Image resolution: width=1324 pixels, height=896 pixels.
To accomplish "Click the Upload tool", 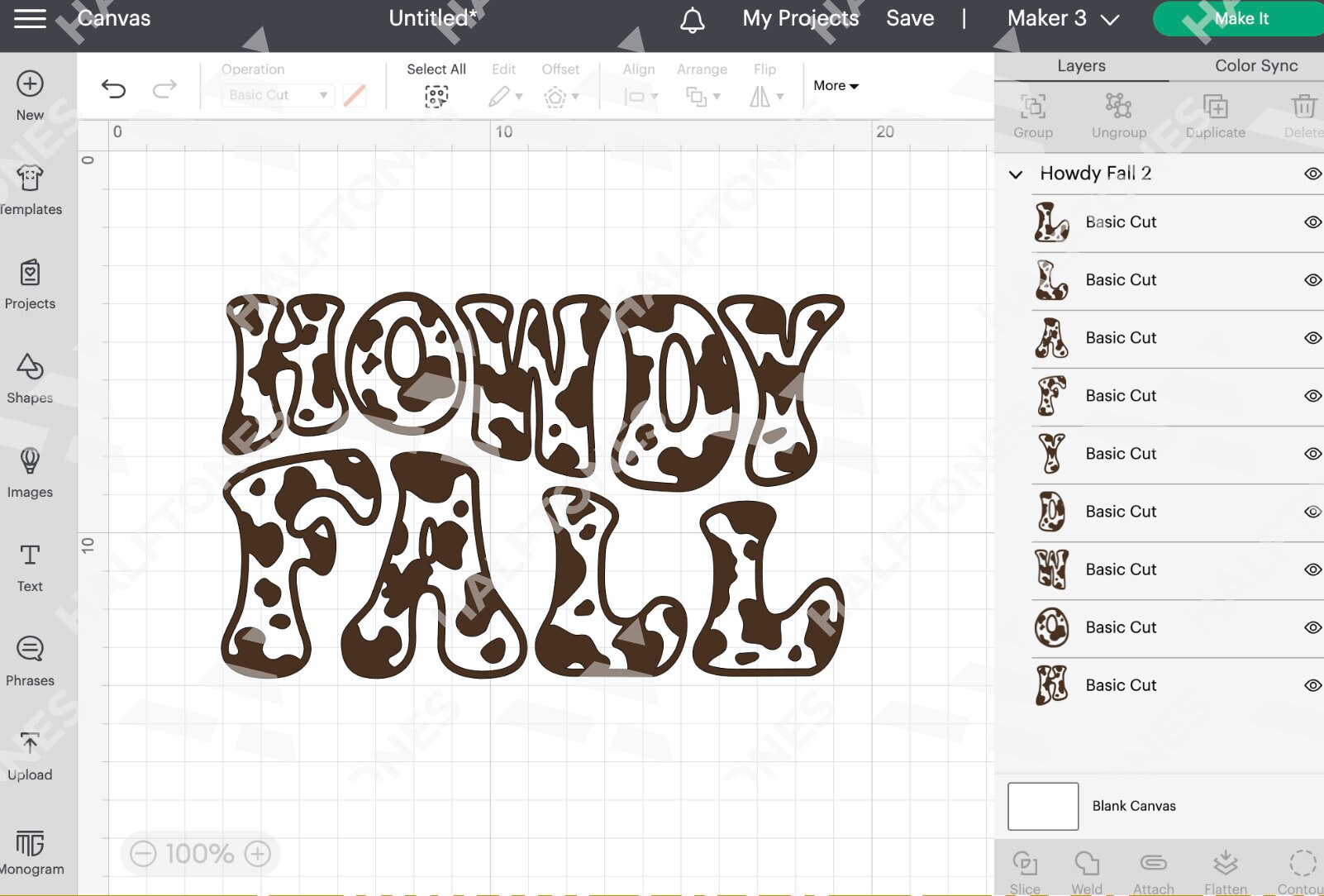I will [x=30, y=754].
